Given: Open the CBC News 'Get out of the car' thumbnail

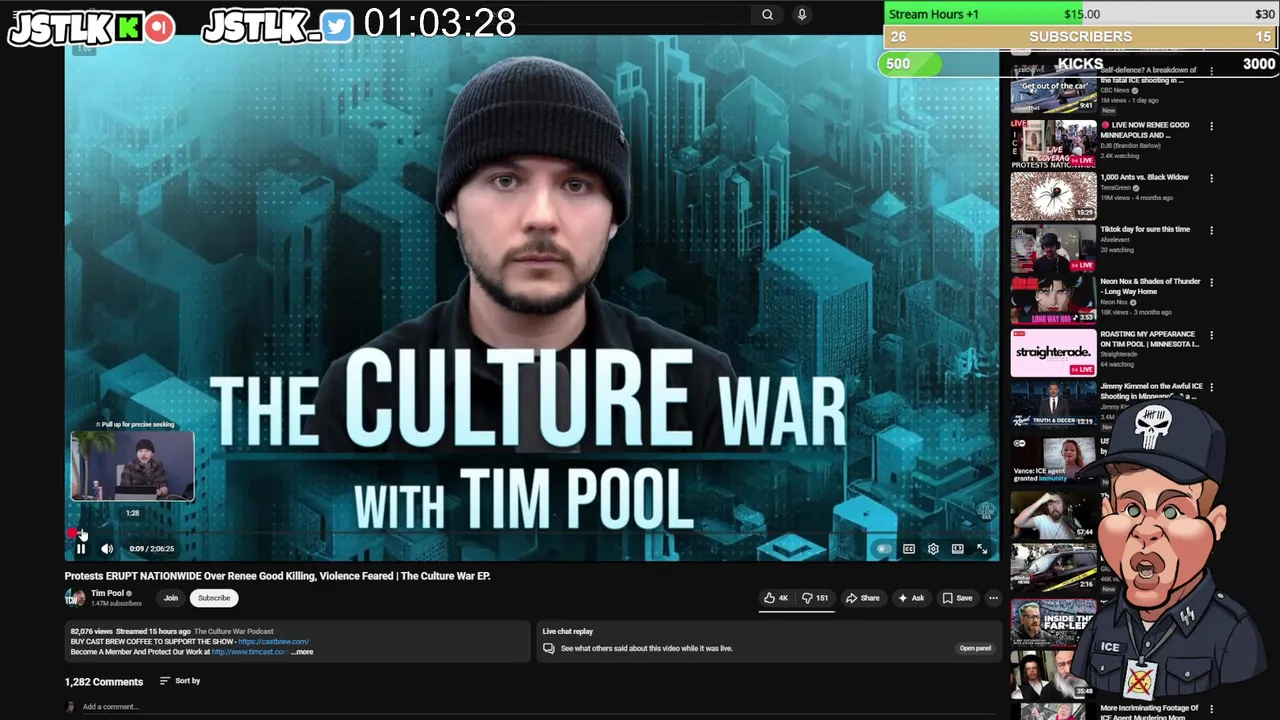Looking at the screenshot, I should 1053,89.
